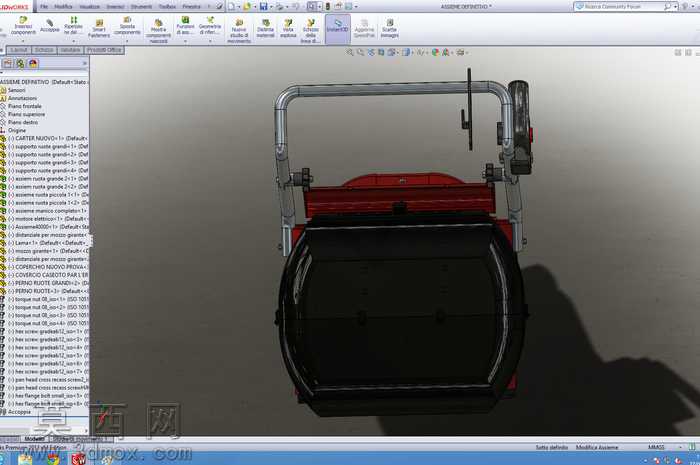700x465 pixels.
Task: Click the Scatta immagini tool
Action: pyautogui.click(x=389, y=28)
